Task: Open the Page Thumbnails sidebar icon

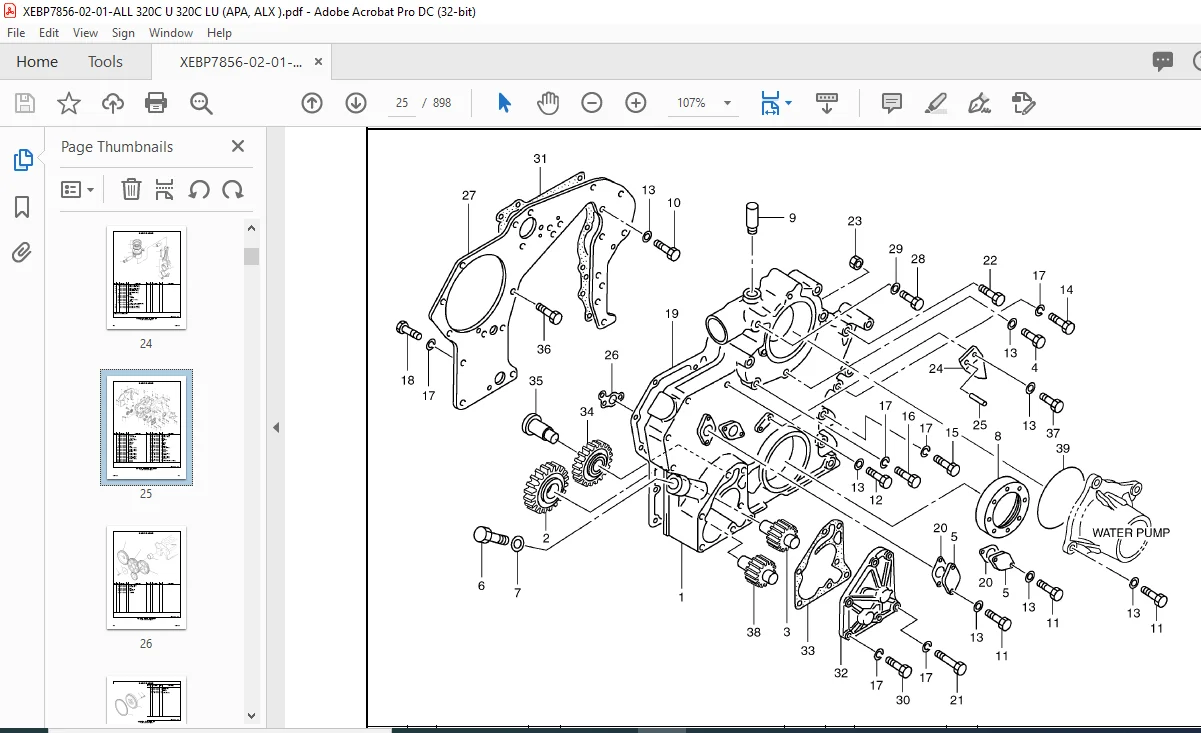Action: point(22,160)
